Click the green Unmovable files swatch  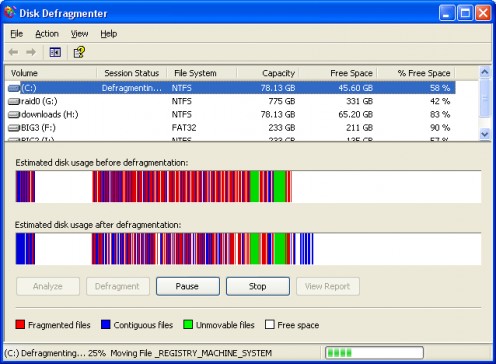point(188,324)
